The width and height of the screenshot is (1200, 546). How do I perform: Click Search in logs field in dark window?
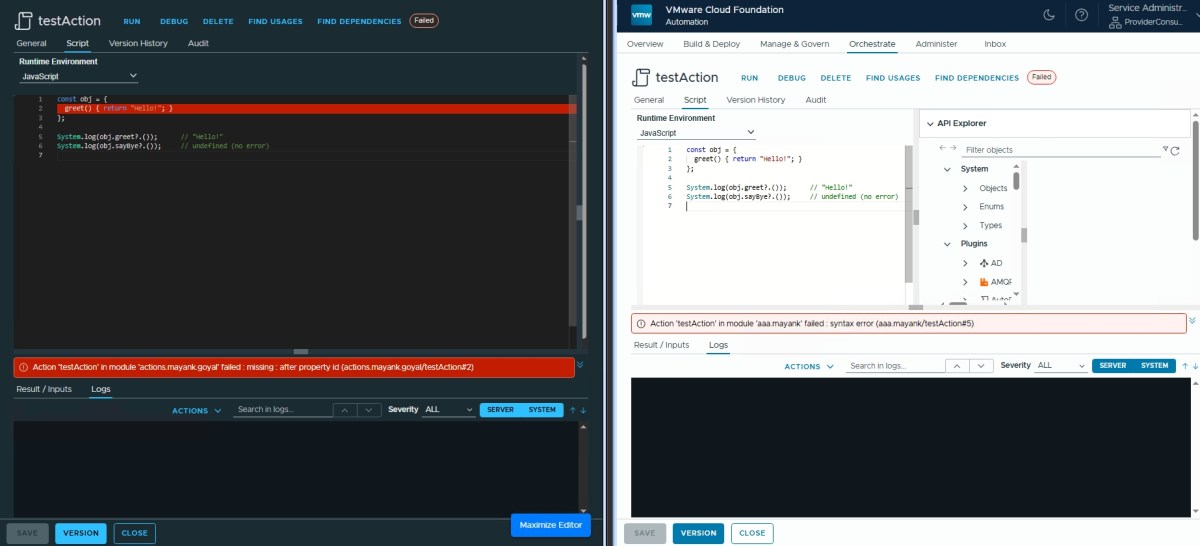(282, 410)
